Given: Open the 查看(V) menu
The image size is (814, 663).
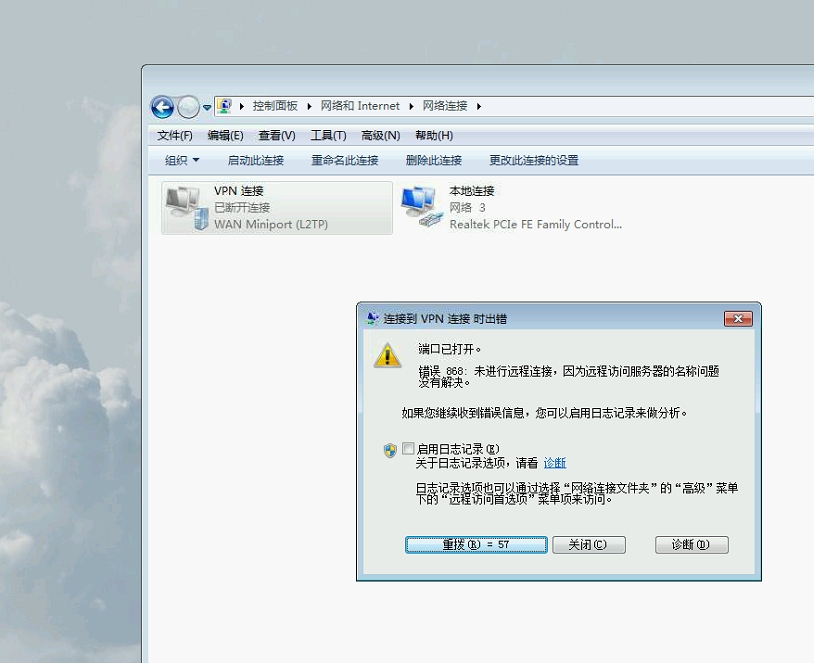Looking at the screenshot, I should (277, 136).
